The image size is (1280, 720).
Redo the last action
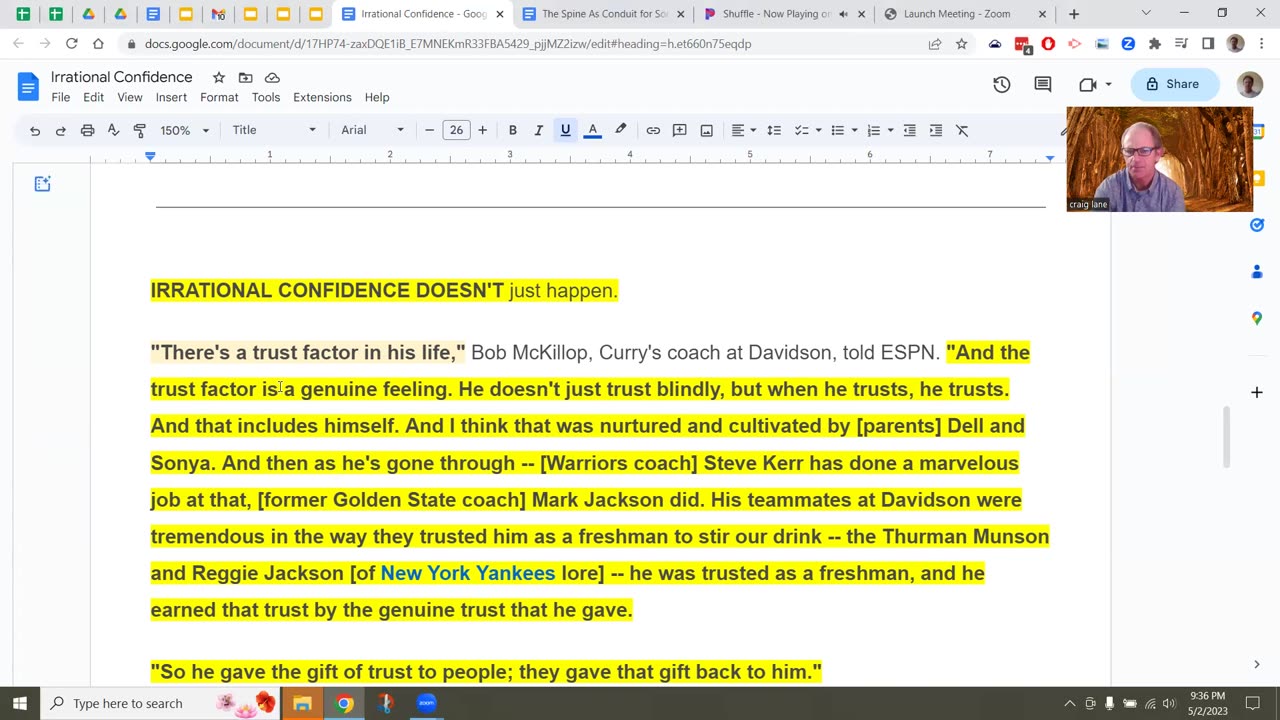point(60,130)
